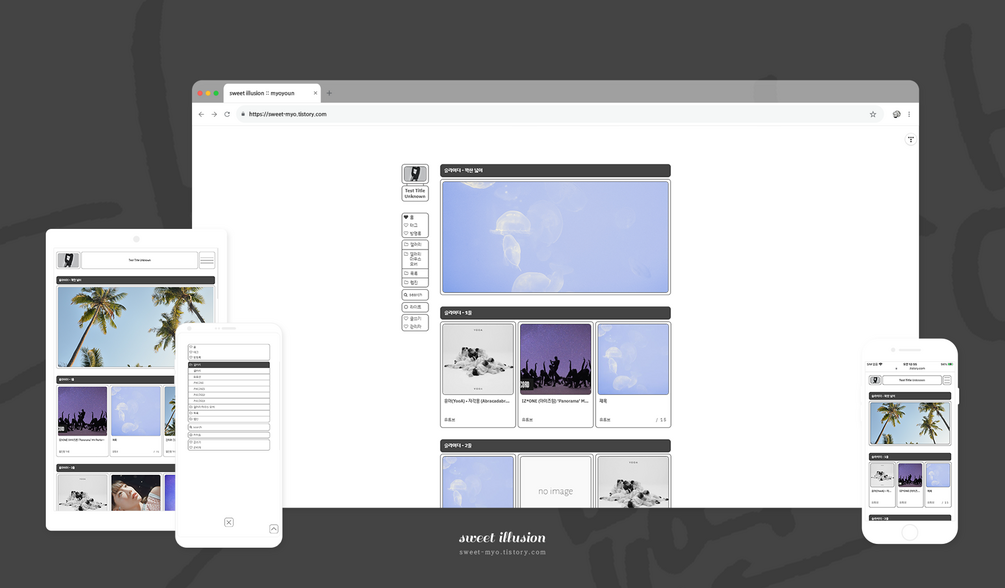Screen dimensions: 1005x588
Task: Open the browser three-dot menu
Action: coord(909,114)
